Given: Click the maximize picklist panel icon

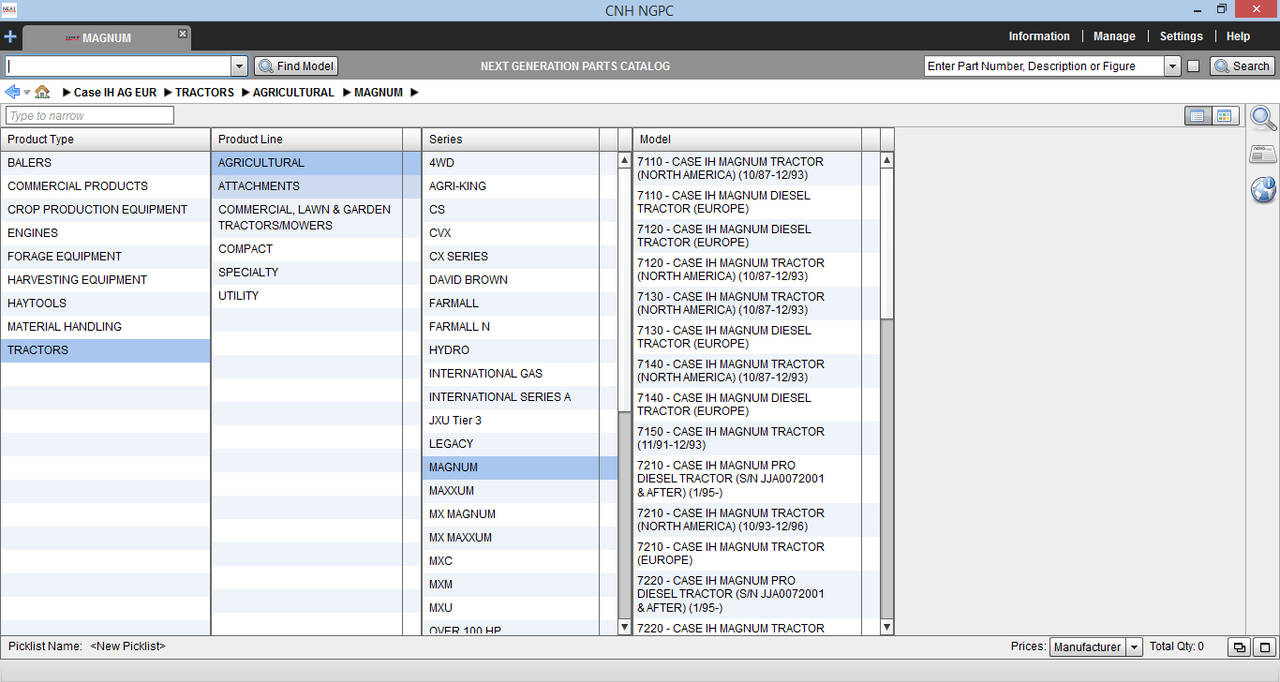Looking at the screenshot, I should (x=1264, y=647).
